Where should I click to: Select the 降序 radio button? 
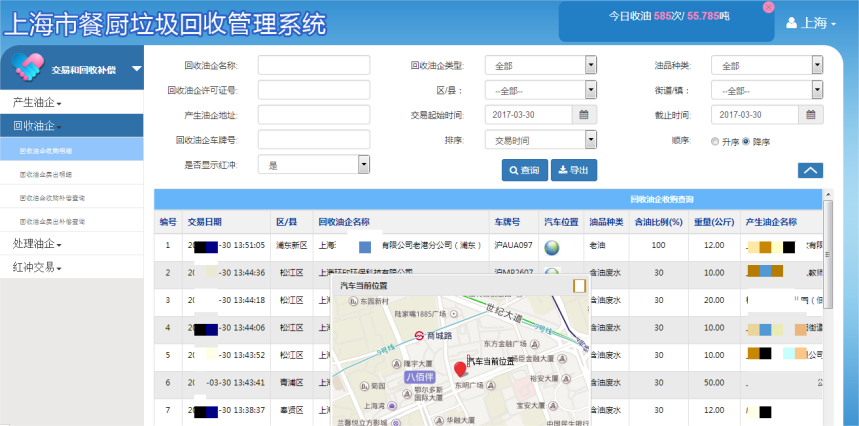746,141
